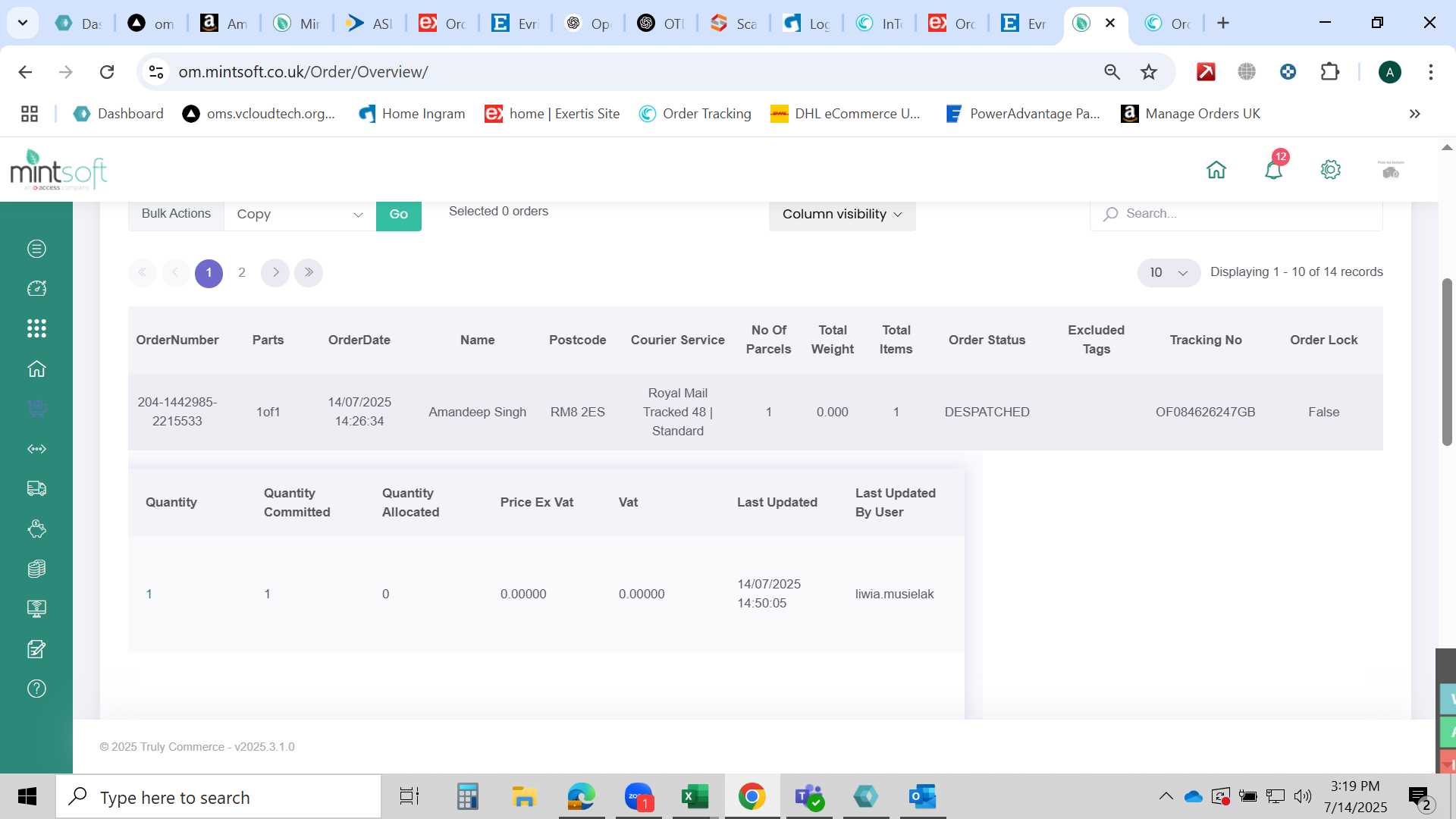Open the PowerAdvantage bookmark
This screenshot has width=1456, height=819.
(x=1023, y=114)
